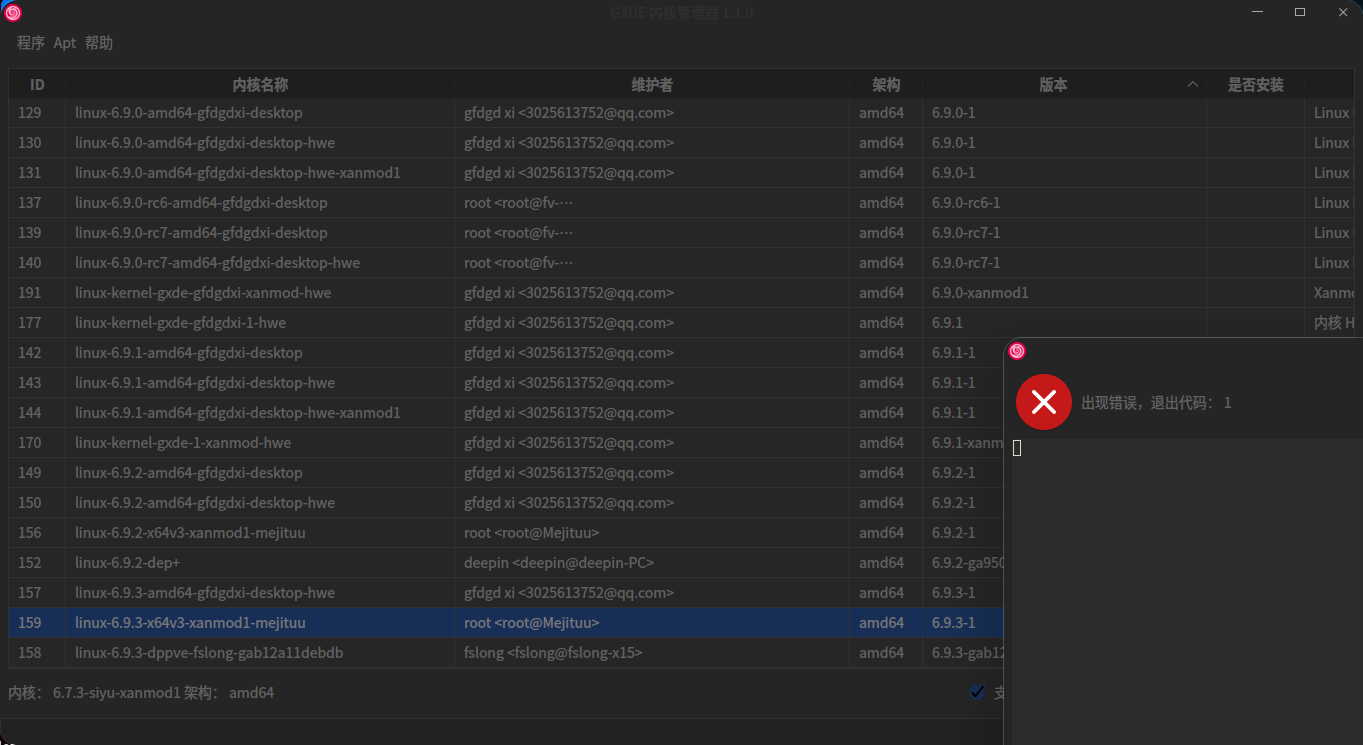1363x745 pixels.
Task: Select highlighted row linux-6.9.3-x64v3-xanmod1-mejituu
Action: [505, 623]
